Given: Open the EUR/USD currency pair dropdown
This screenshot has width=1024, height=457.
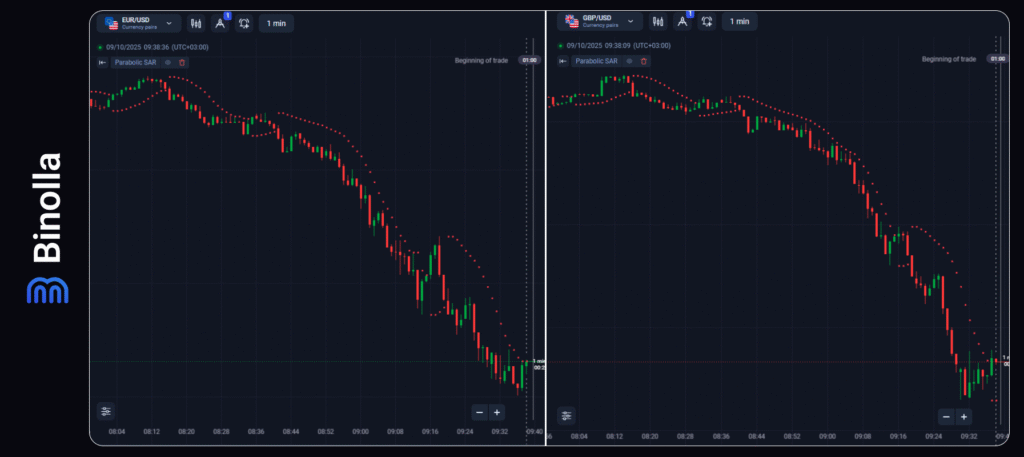Looking at the screenshot, I should pyautogui.click(x=138, y=22).
